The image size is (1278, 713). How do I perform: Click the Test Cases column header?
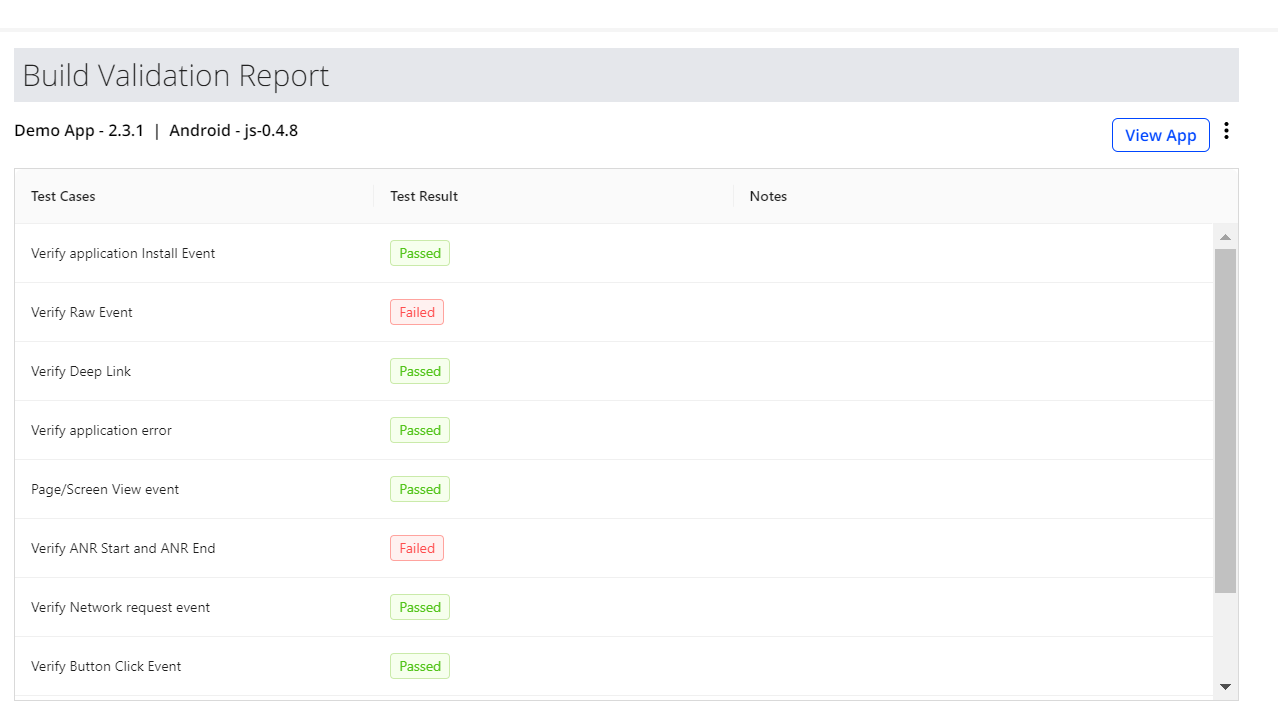point(63,196)
